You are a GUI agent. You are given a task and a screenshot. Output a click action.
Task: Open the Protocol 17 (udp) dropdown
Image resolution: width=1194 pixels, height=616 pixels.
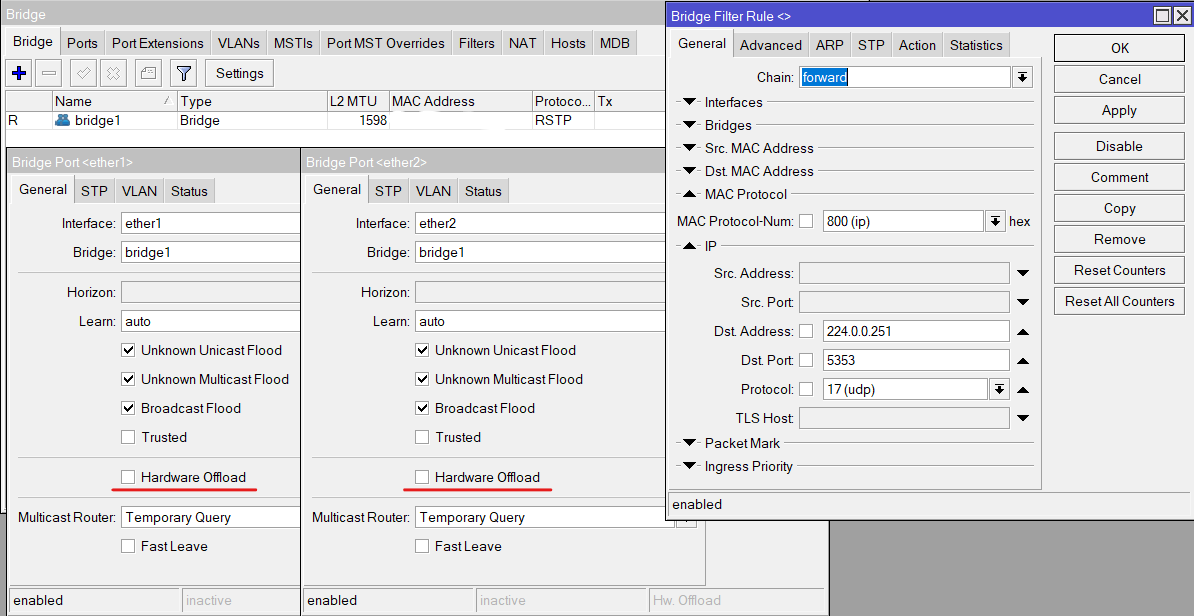tap(1000, 390)
